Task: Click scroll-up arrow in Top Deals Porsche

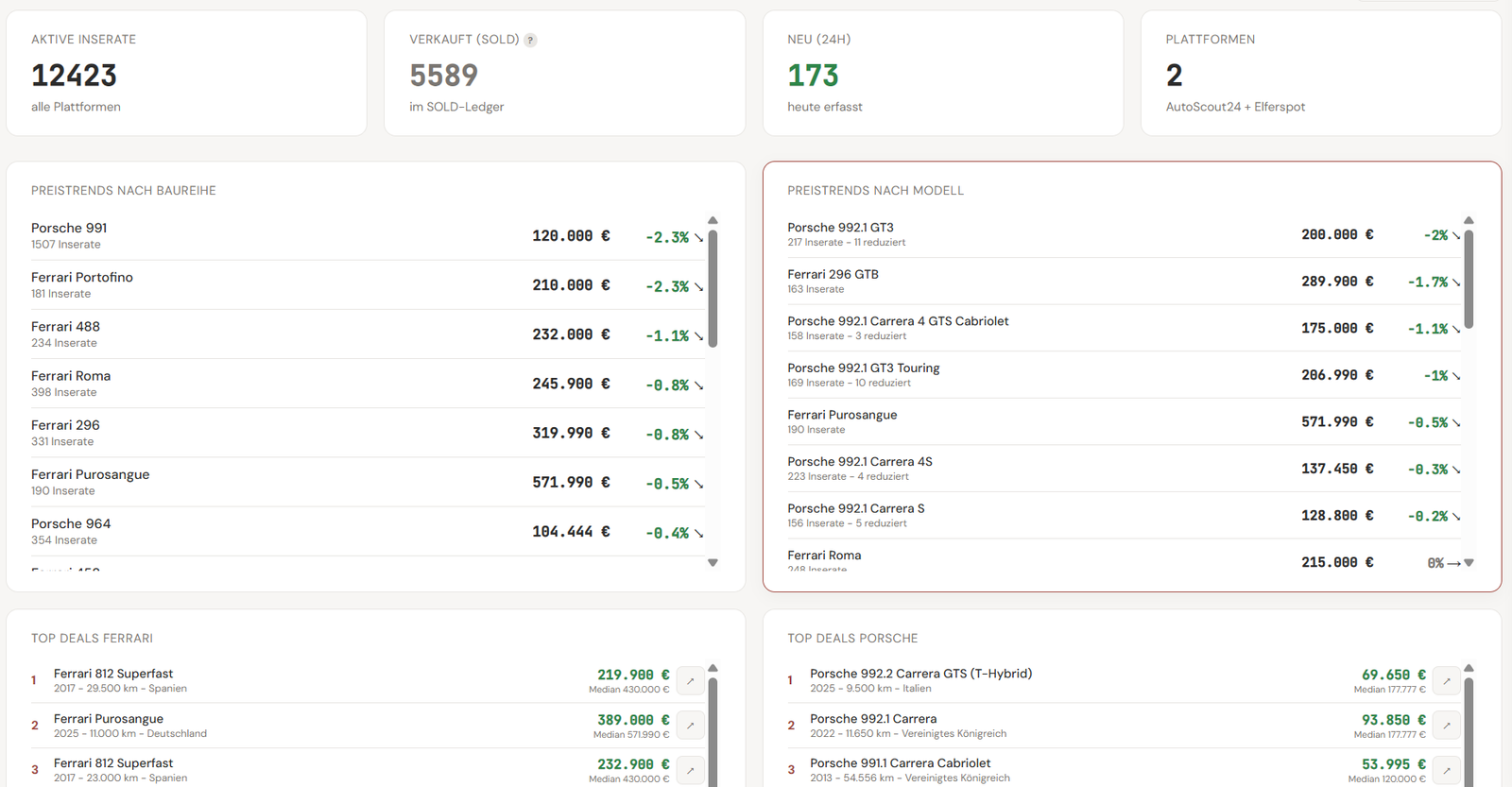Action: (x=1469, y=668)
